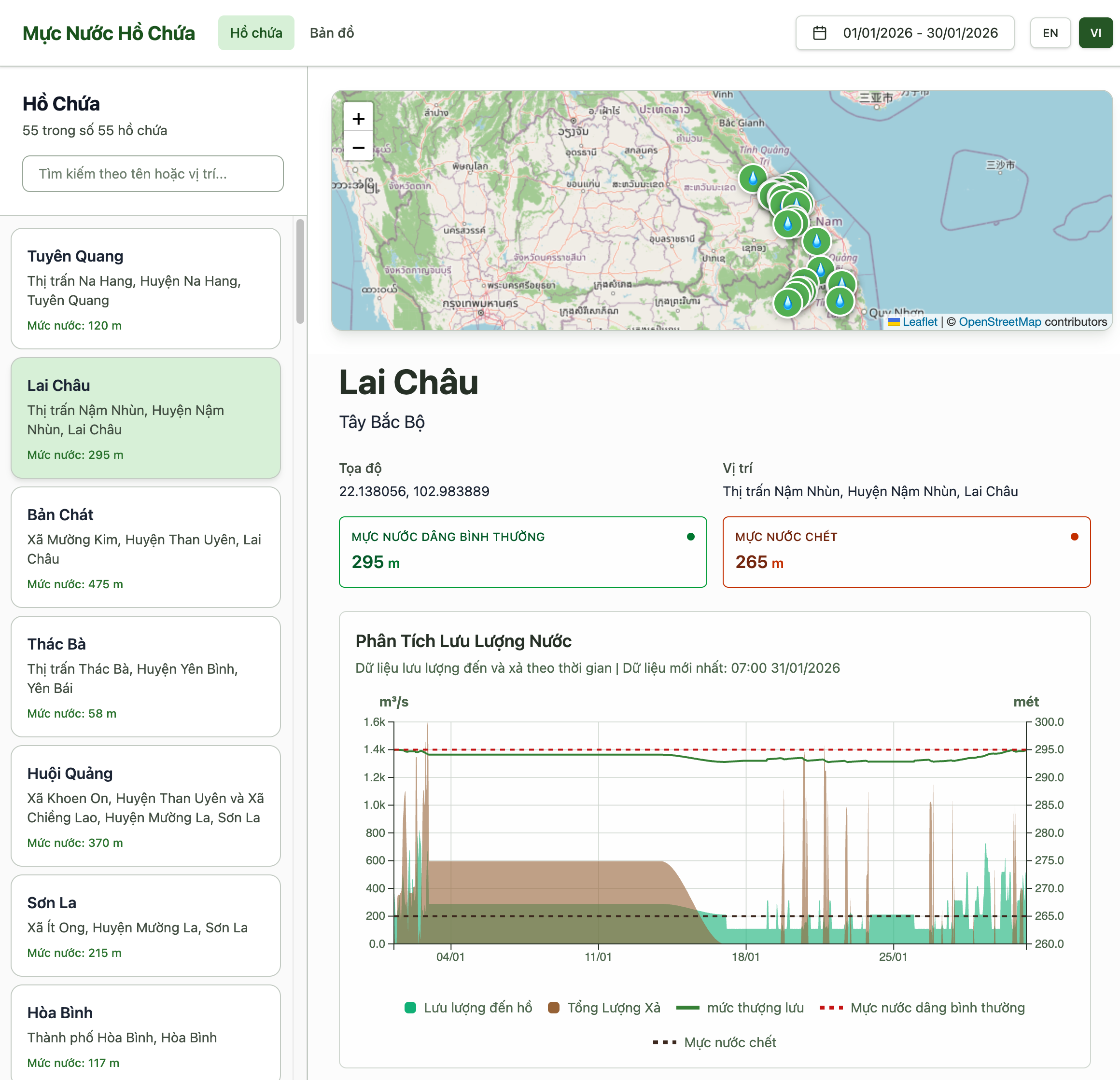1120x1080 pixels.
Task: Select the Lai Châu reservoir card
Action: click(x=146, y=418)
